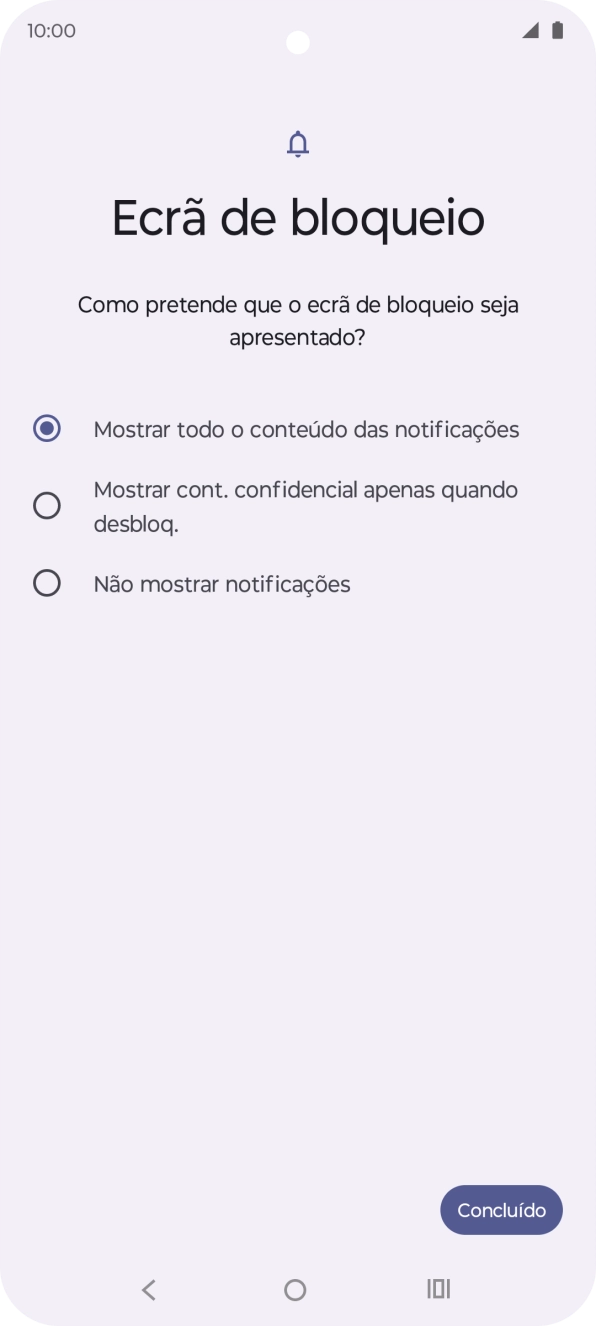Choose 'Mostrar cont. confidencial apenas quando desbloq.'
This screenshot has width=596, height=1326.
tap(46, 505)
